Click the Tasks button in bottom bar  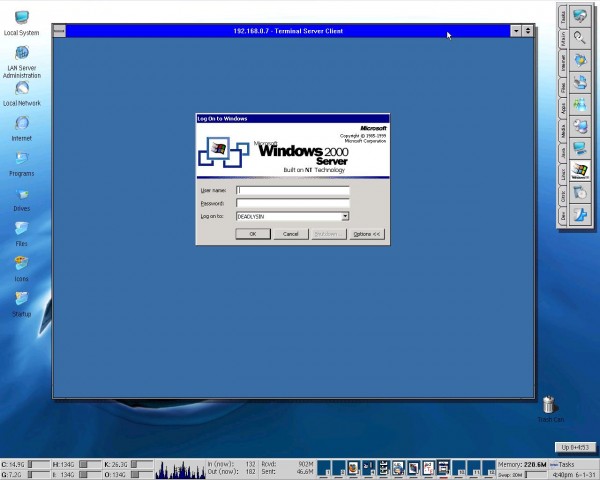pos(572,464)
